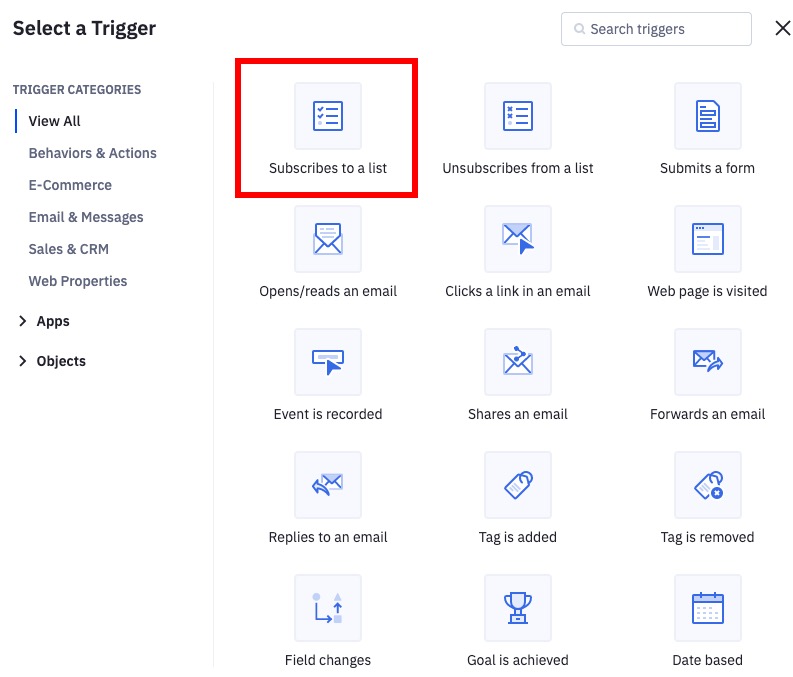Click the 'Subscribes to a list' label
Screen dimensions: 793x677
click(x=328, y=168)
